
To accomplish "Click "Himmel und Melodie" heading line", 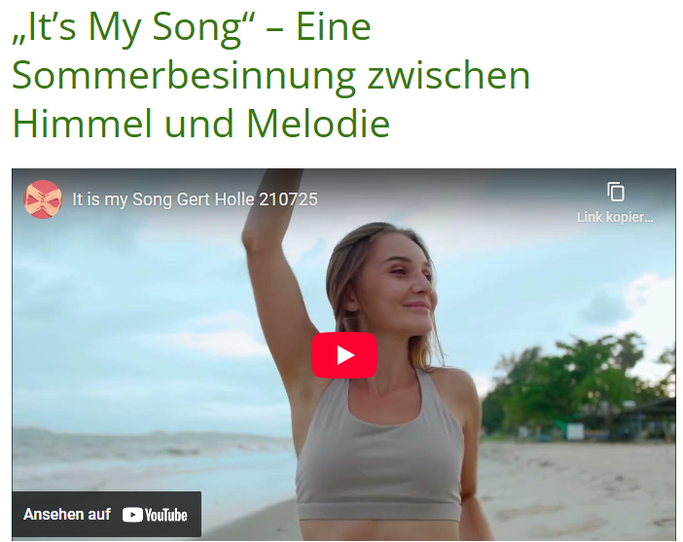I will pyautogui.click(x=201, y=123).
